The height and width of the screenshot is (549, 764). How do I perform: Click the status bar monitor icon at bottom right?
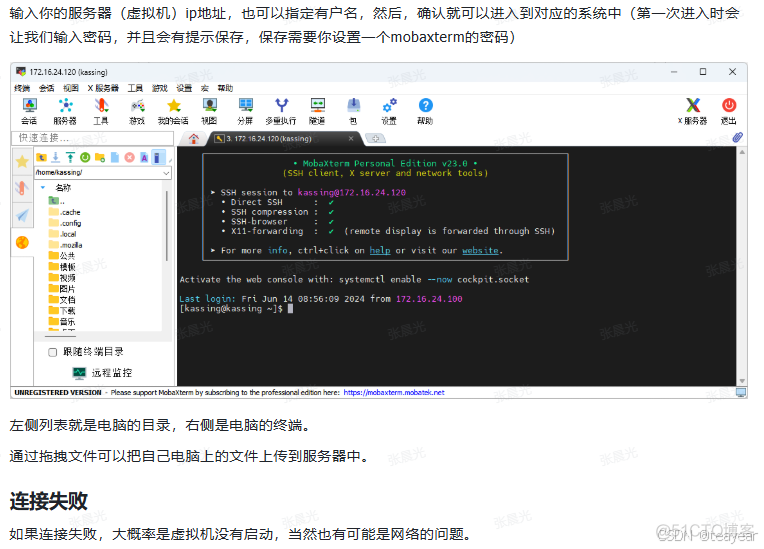click(741, 393)
